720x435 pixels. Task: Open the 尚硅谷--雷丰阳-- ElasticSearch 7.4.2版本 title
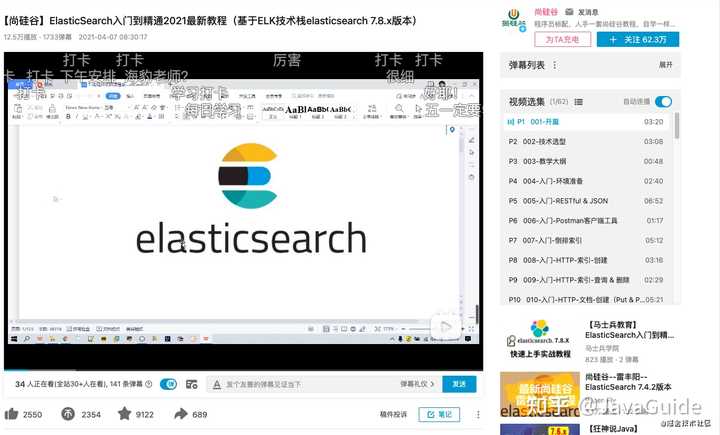628,382
